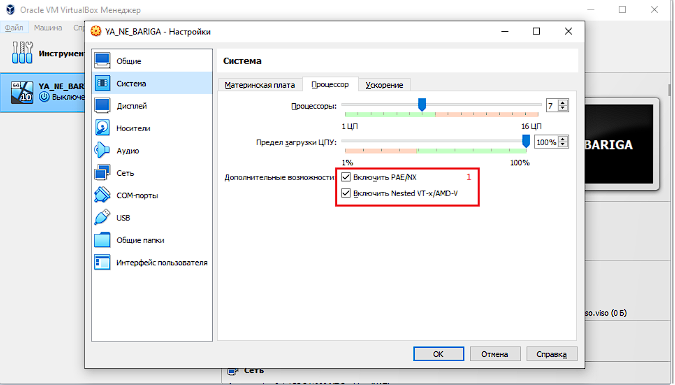Click the Инструменты tools icon in Manager
The width and height of the screenshot is (675, 385).
coord(22,53)
